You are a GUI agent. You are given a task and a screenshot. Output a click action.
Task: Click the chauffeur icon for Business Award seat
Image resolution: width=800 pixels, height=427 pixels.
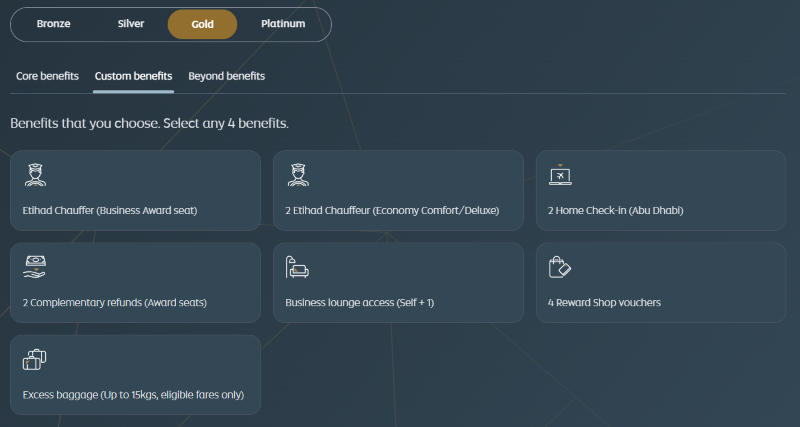pos(35,175)
